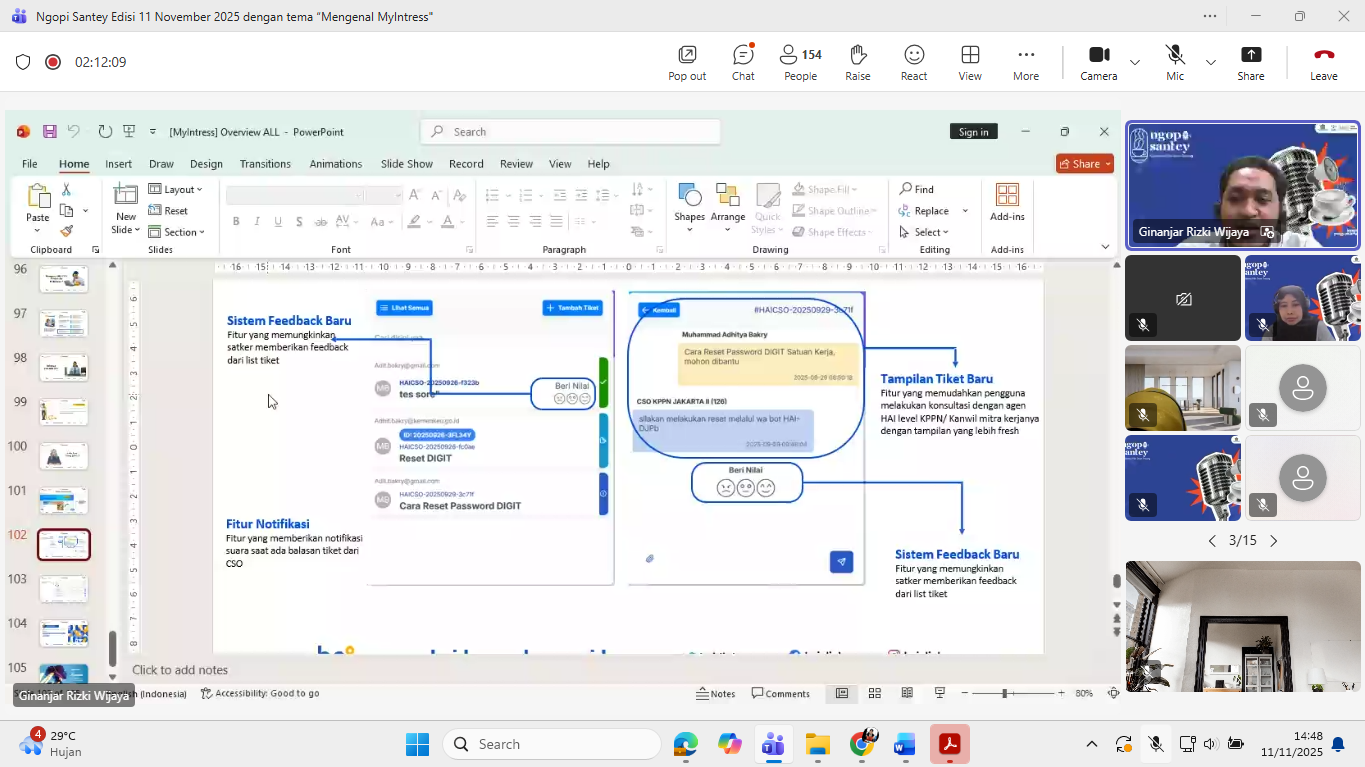Change the meeting View layout
The width and height of the screenshot is (1365, 767).
(969, 62)
